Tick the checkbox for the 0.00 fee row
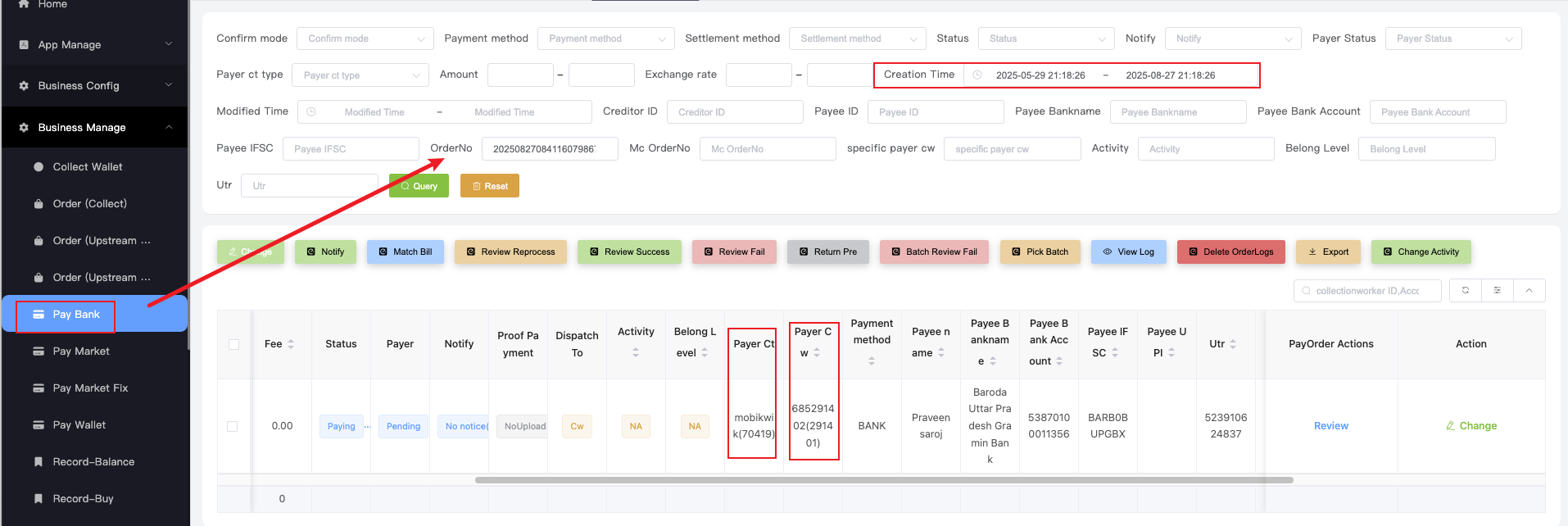Screen dimensions: 1568x526 (233, 426)
